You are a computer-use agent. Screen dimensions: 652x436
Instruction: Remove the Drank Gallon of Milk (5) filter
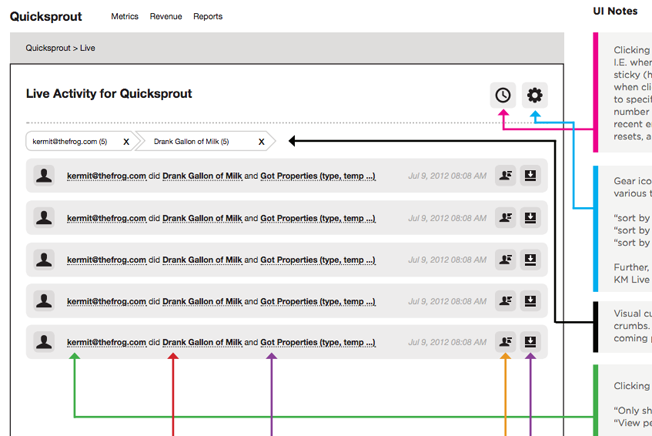(x=262, y=142)
